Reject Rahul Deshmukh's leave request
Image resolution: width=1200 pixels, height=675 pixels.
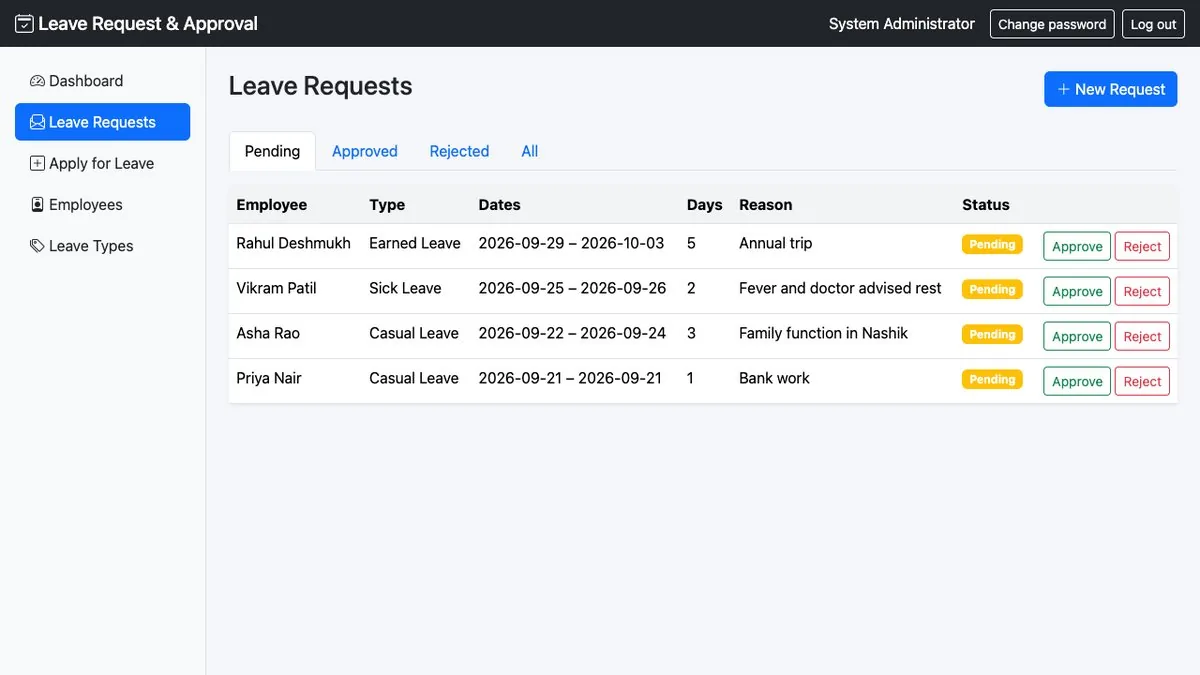pos(1142,246)
